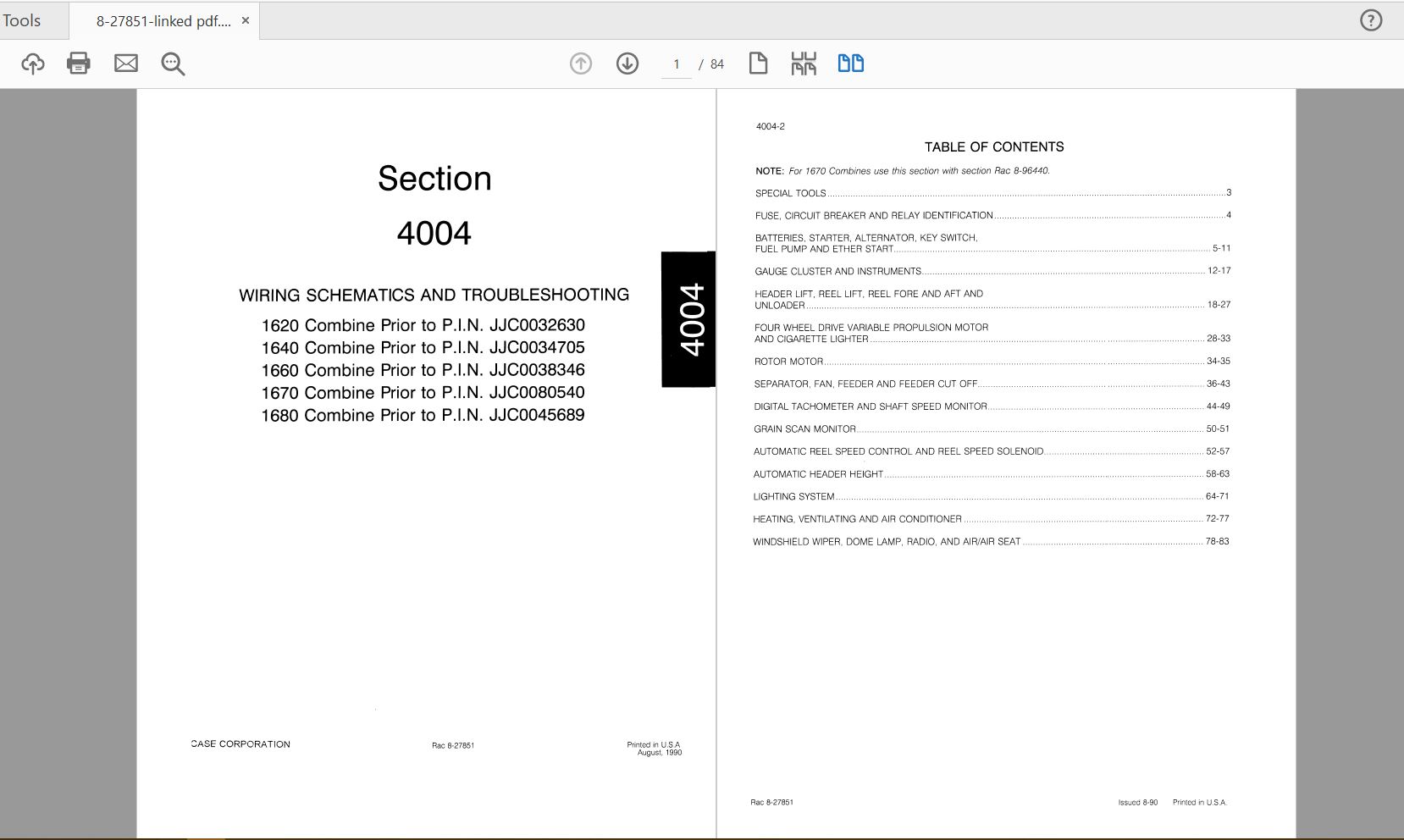This screenshot has width=1404, height=840.
Task: Click the black 4004 section tab marker
Action: coord(688,319)
